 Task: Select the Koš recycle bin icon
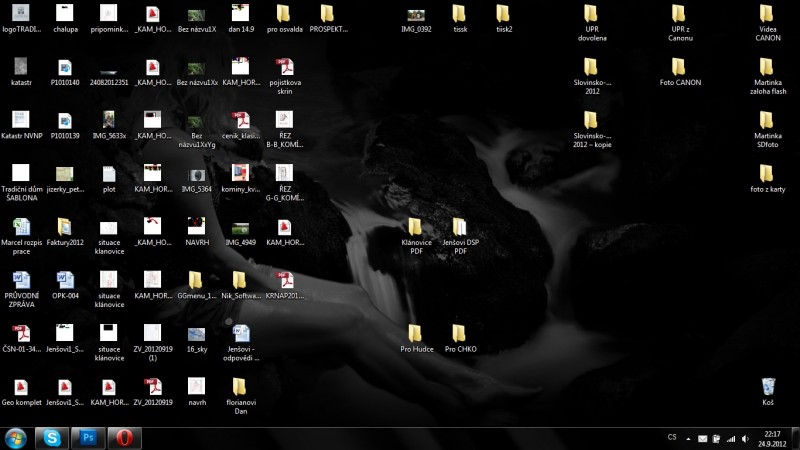pyautogui.click(x=767, y=386)
